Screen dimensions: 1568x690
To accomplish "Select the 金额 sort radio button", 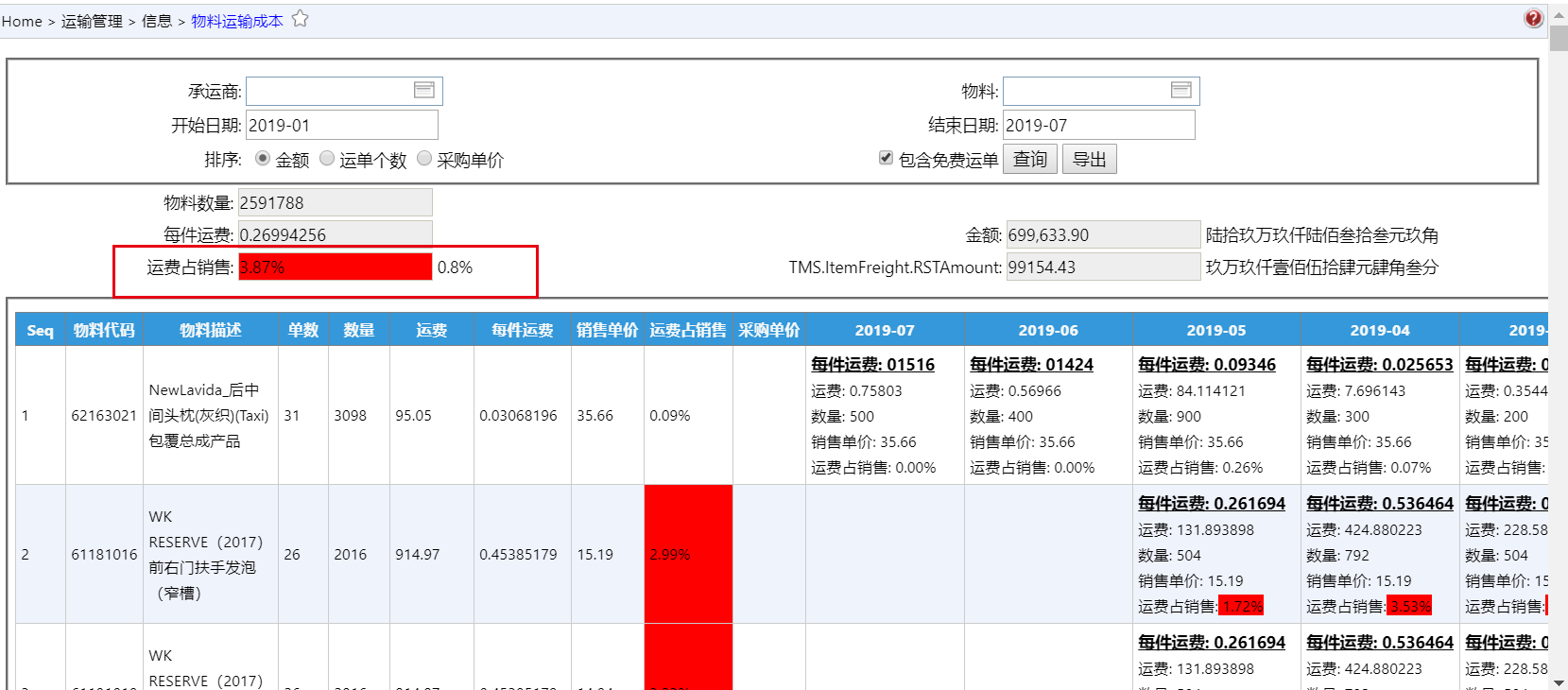I will click(x=263, y=158).
